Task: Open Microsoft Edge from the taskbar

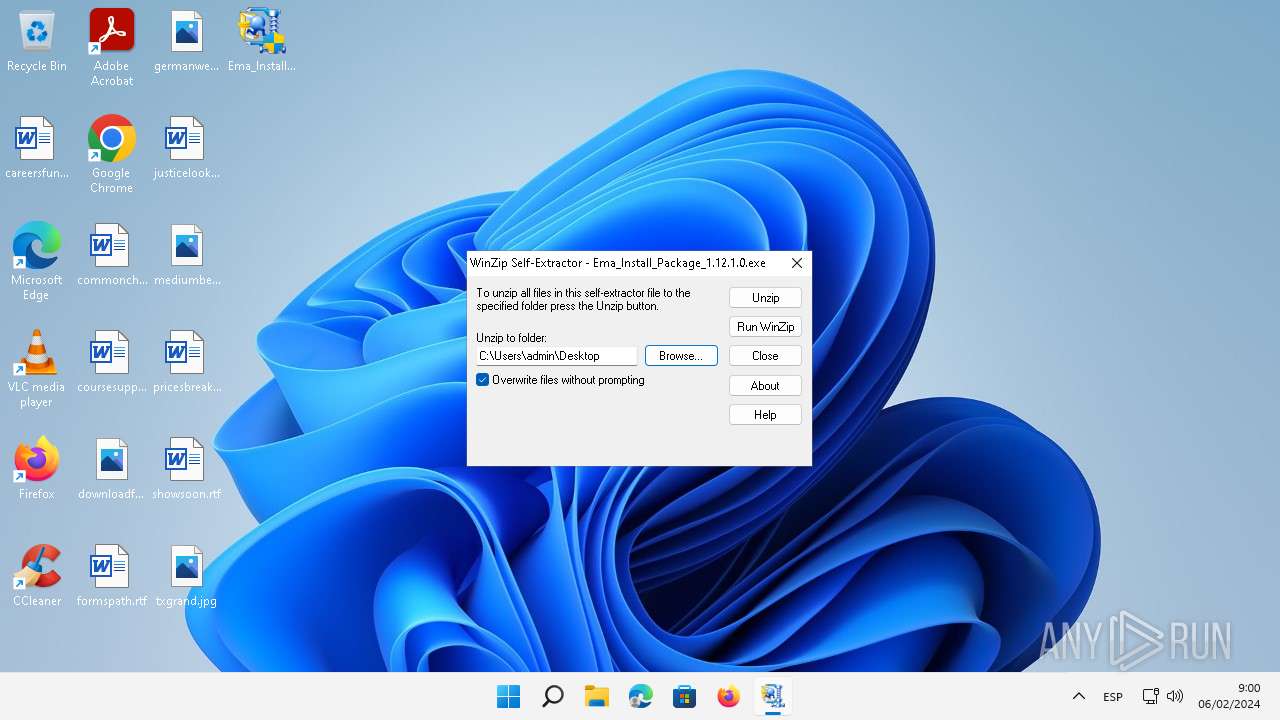Action: pos(641,696)
